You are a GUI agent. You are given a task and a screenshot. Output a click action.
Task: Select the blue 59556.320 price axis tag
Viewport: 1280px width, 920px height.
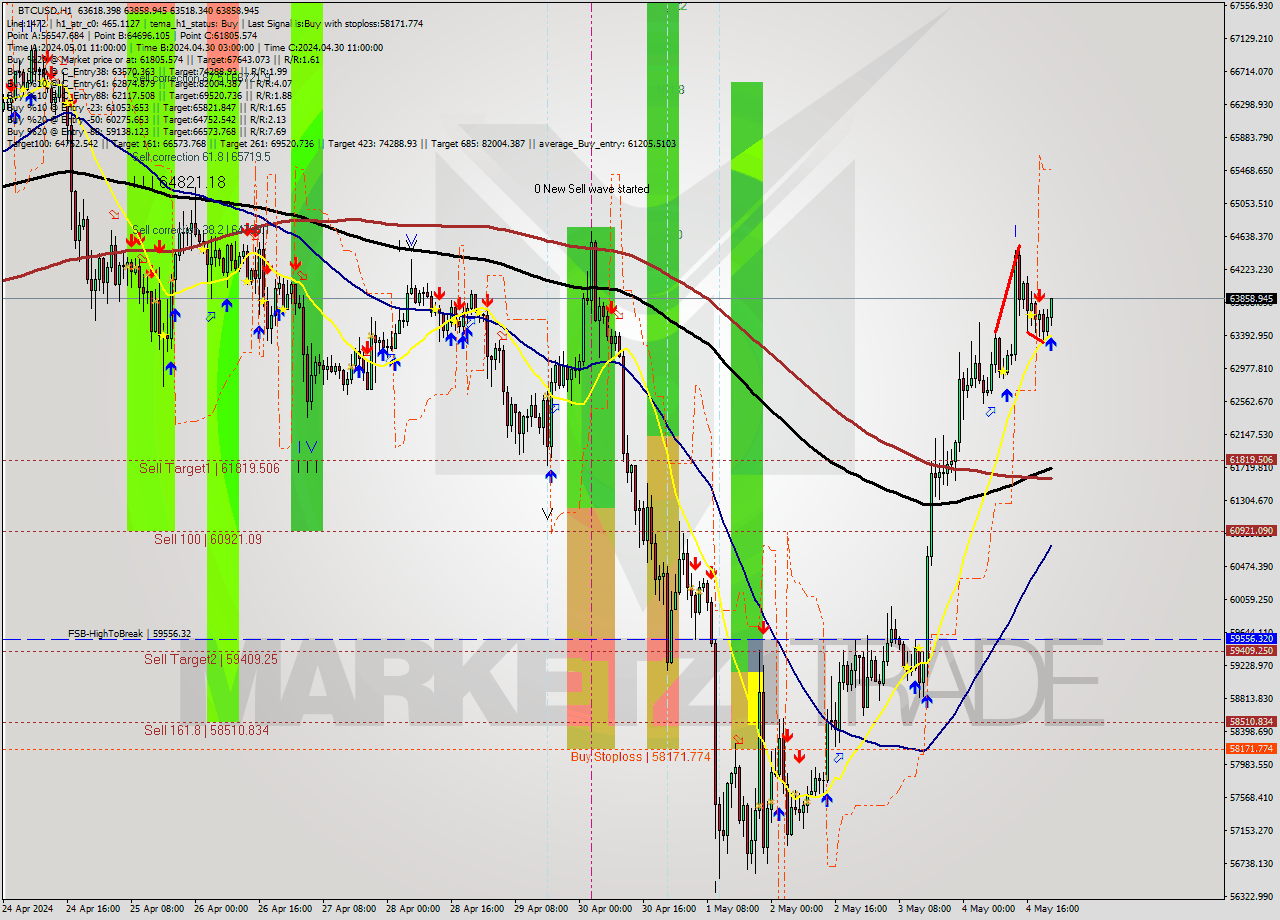coord(1251,638)
